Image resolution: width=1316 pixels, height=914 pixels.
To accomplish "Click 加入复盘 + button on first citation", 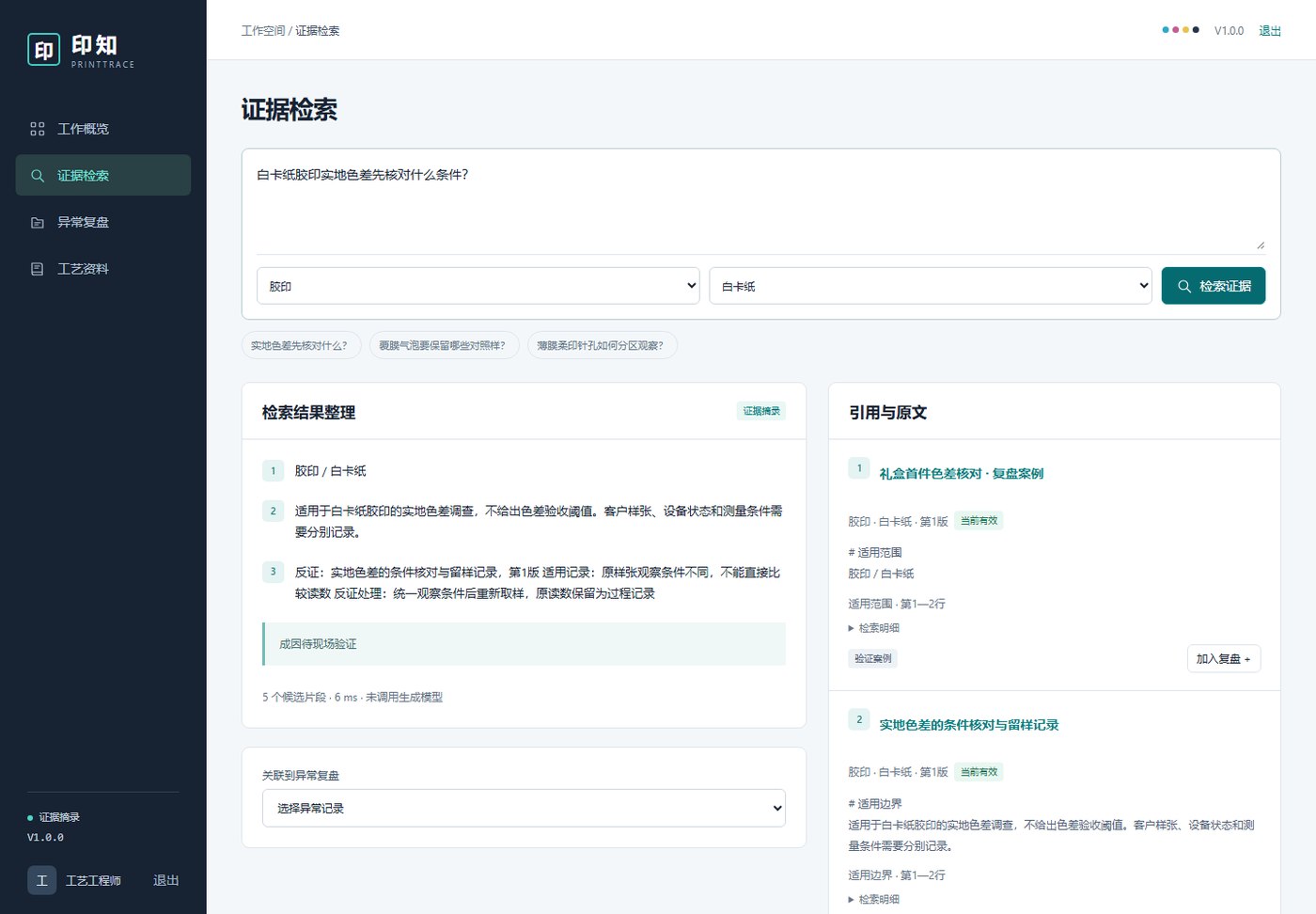I will click(1223, 659).
